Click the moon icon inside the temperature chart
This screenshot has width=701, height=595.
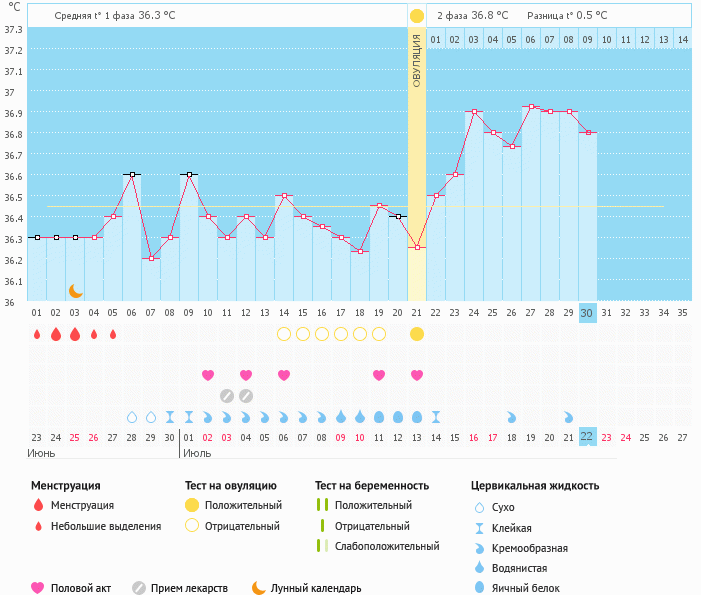pyautogui.click(x=75, y=291)
